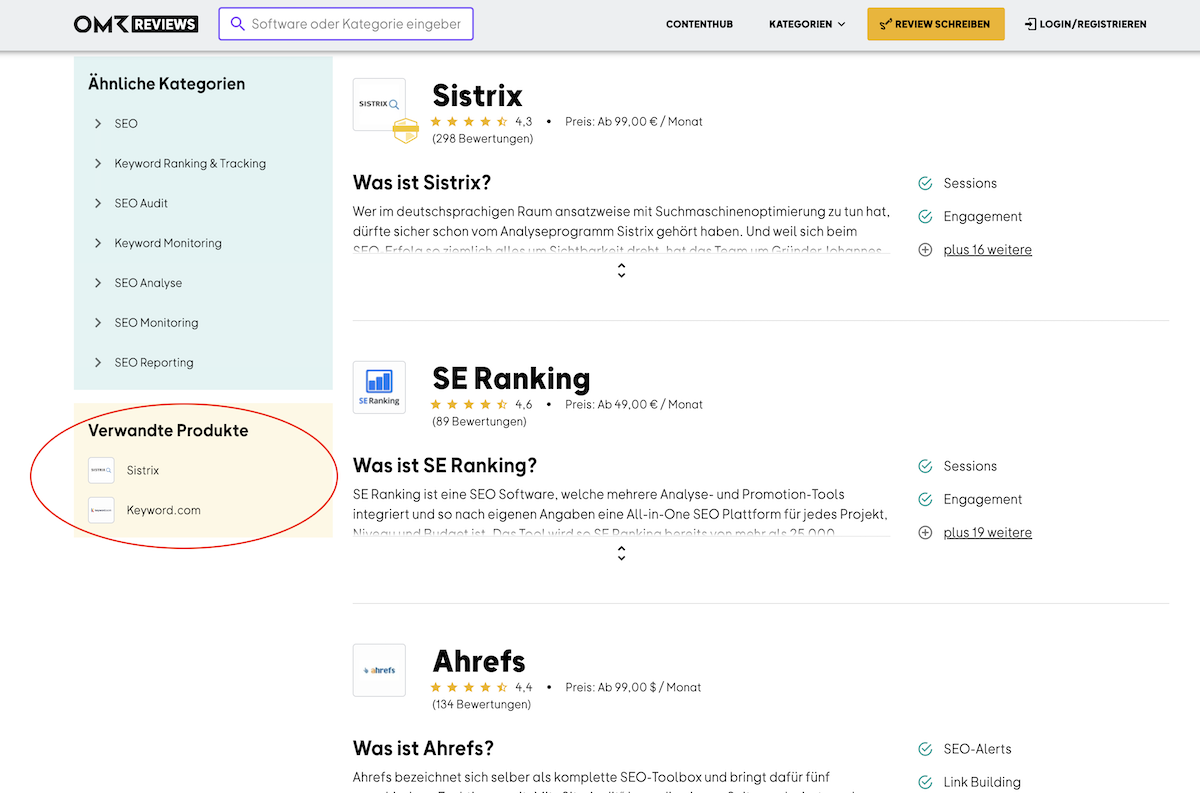Click the Ahrefs product logo

(379, 670)
